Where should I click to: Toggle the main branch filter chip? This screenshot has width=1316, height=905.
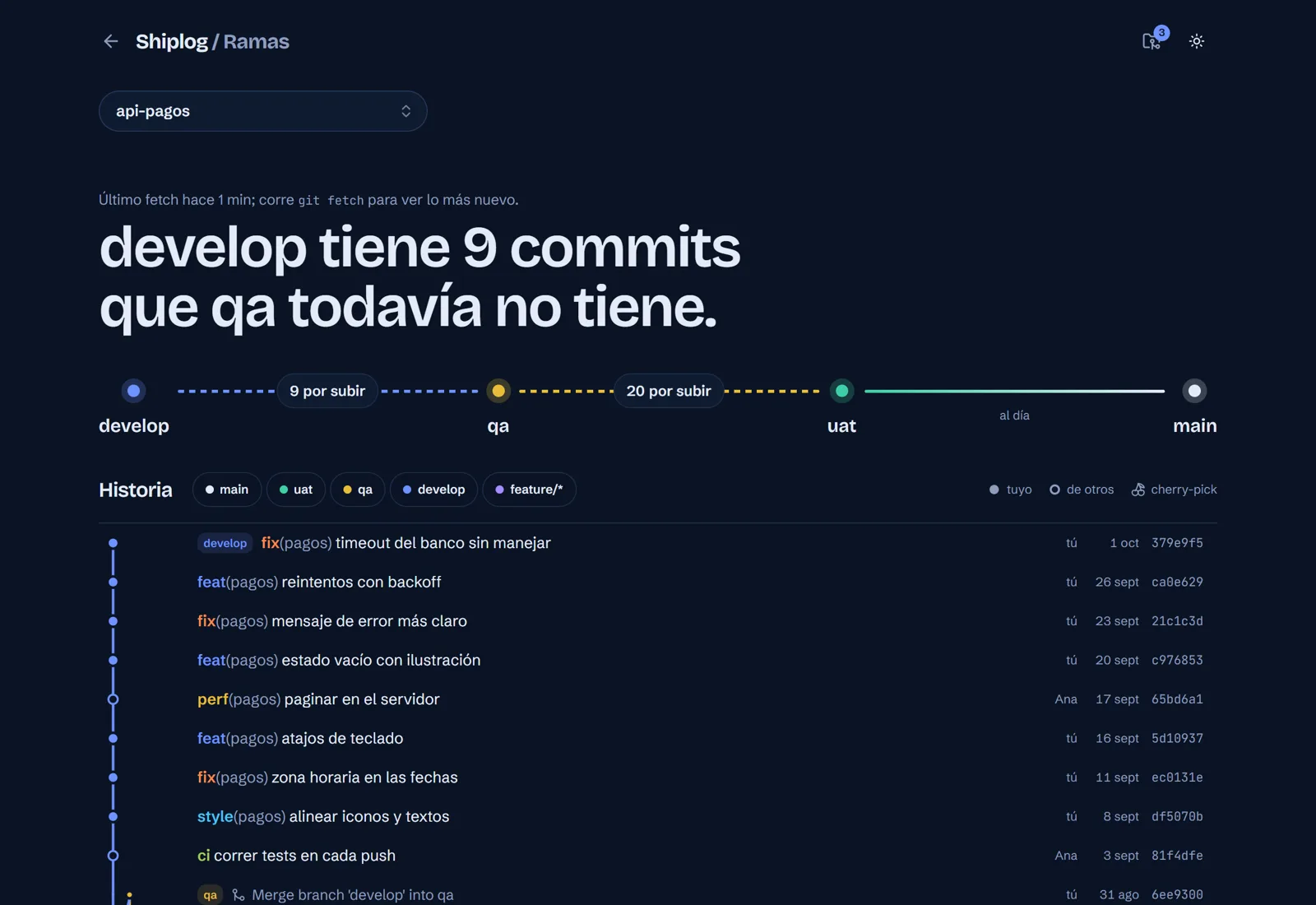(x=227, y=490)
